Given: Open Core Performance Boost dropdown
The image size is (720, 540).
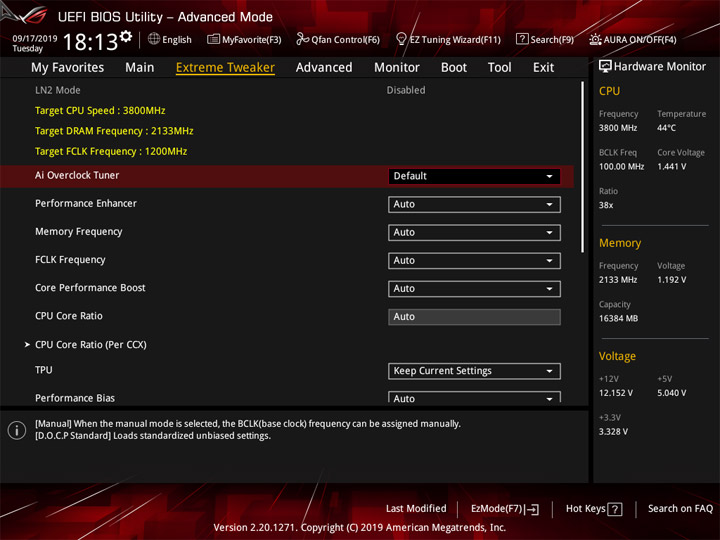Looking at the screenshot, I should pyautogui.click(x=474, y=288).
